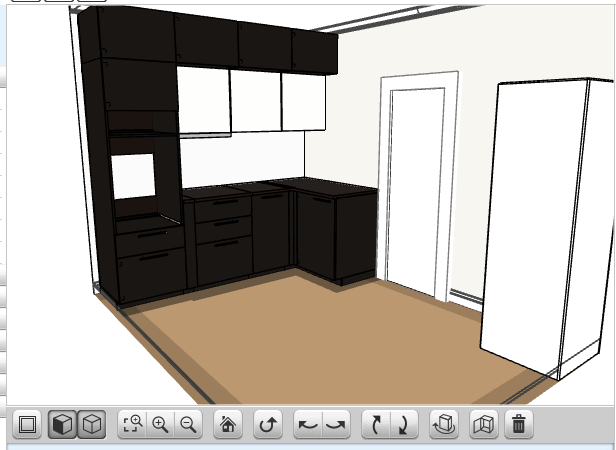Select the solid 3D shaded view
This screenshot has height=450, width=616.
click(x=62, y=425)
